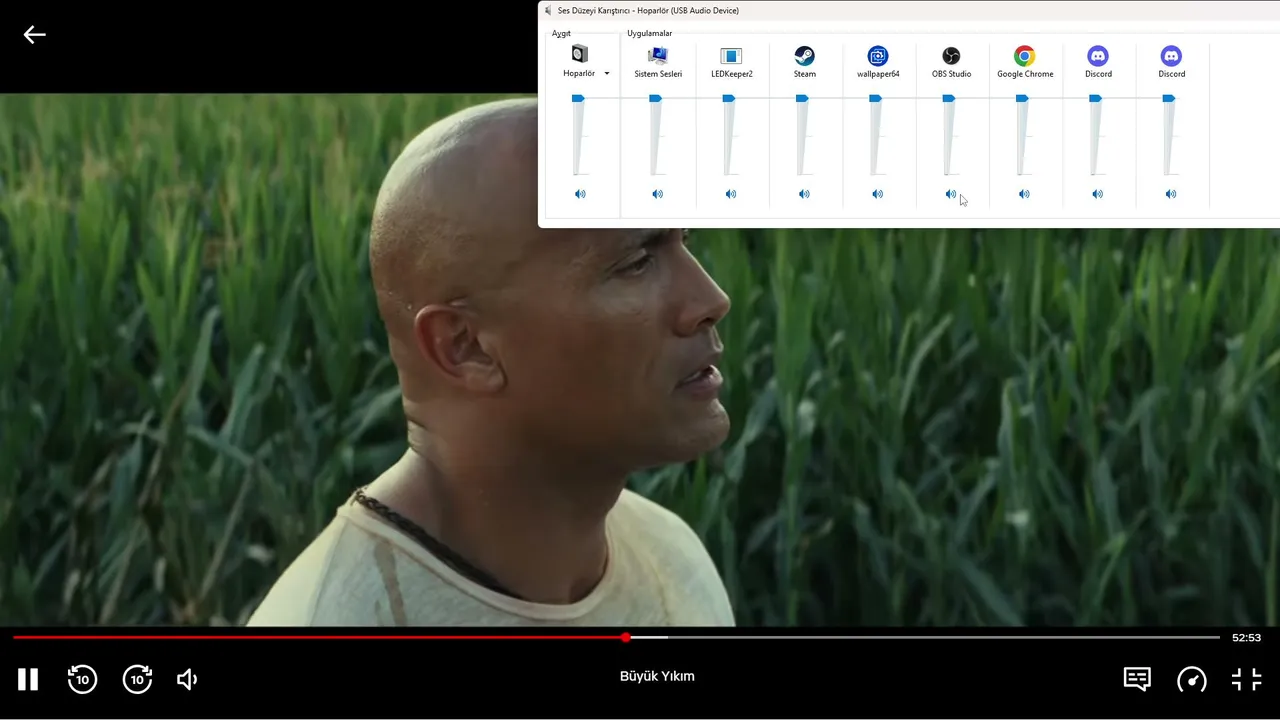The height and width of the screenshot is (720, 1280).
Task: Mute LEDKeeper2 audio
Action: [x=731, y=194]
